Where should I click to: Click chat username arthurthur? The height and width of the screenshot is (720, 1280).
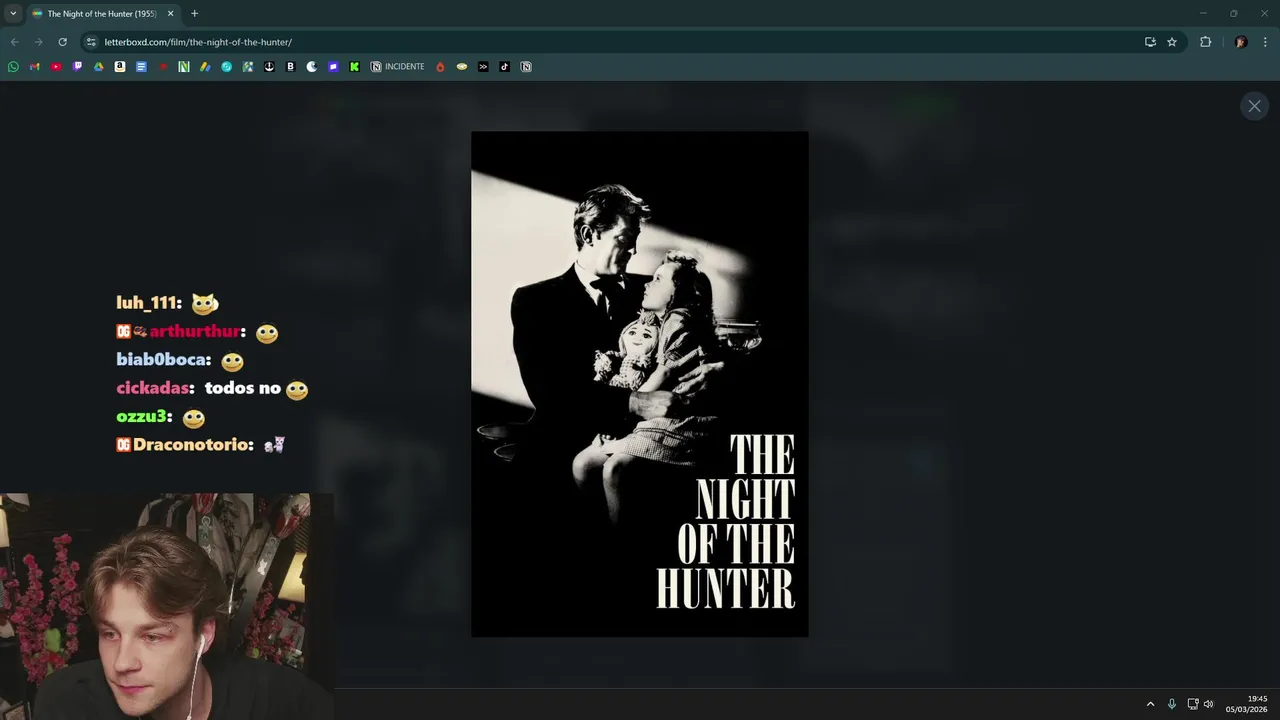(x=197, y=331)
